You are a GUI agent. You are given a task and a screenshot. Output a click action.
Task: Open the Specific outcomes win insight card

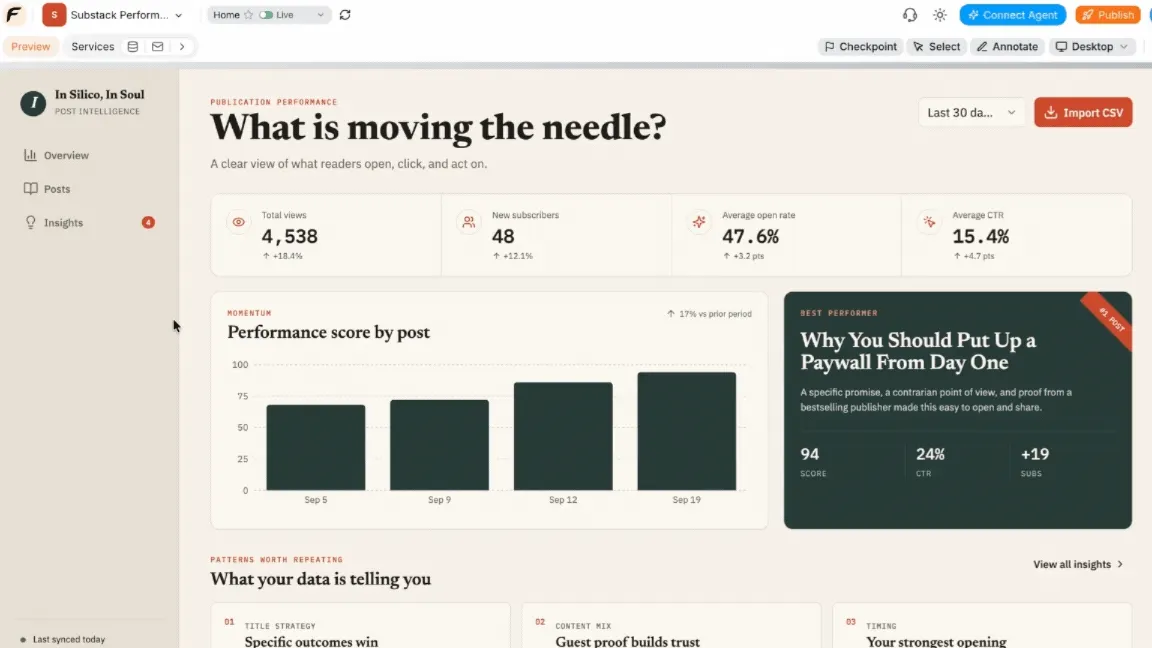click(x=361, y=626)
